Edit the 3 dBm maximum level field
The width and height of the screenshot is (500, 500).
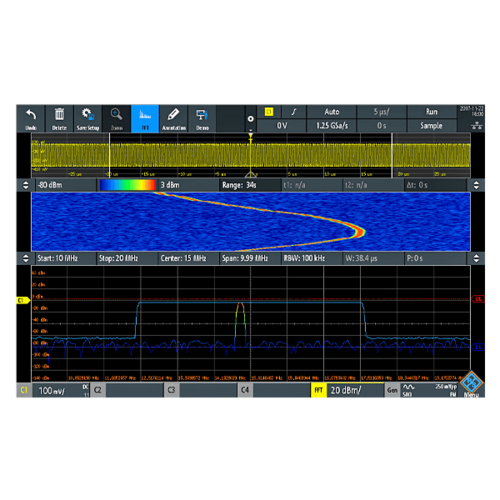(188, 185)
